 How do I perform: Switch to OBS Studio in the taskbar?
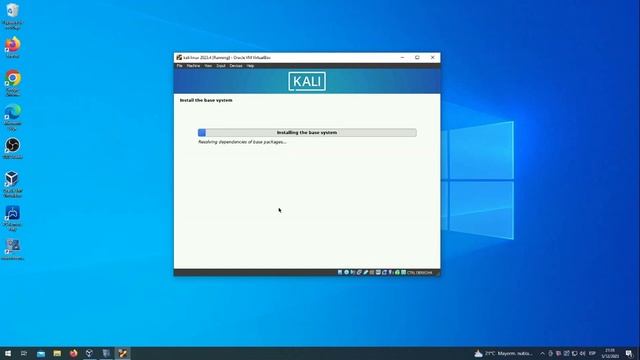pyautogui.click(x=89, y=353)
